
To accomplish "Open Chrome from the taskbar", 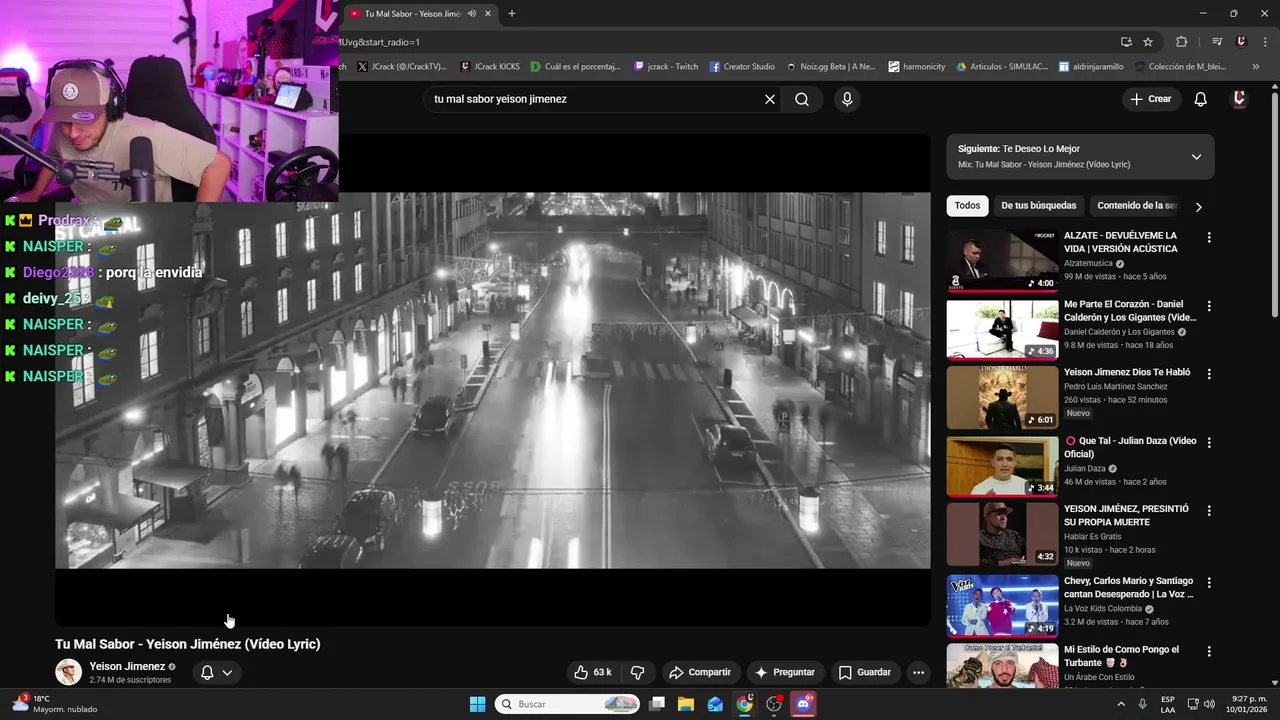I will tap(745, 704).
